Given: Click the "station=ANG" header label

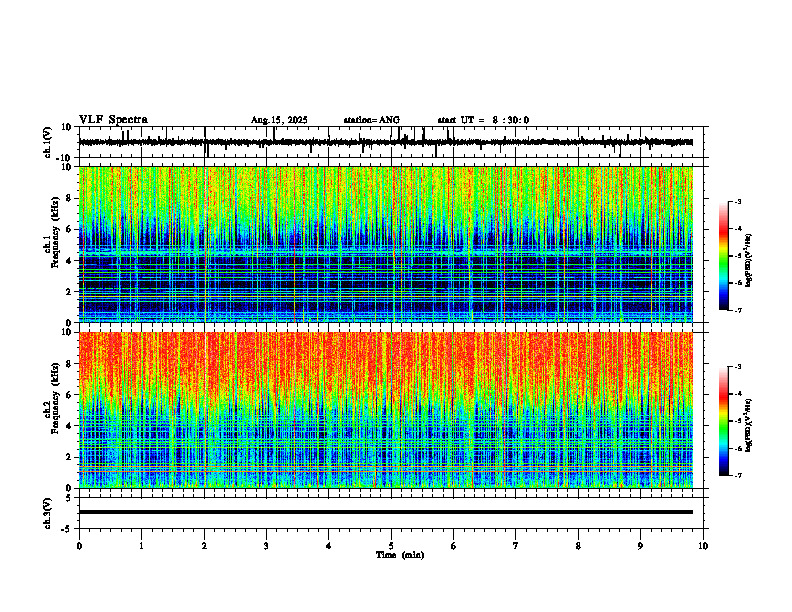Looking at the screenshot, I should (371, 120).
